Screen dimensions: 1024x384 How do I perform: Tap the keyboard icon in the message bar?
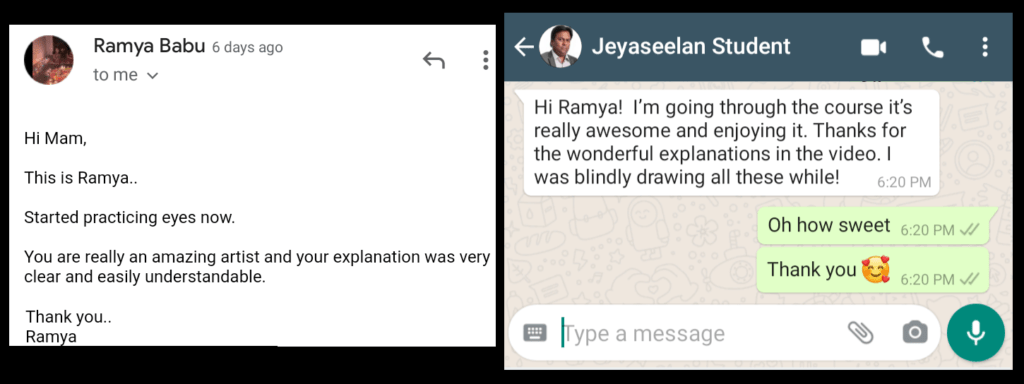point(536,333)
